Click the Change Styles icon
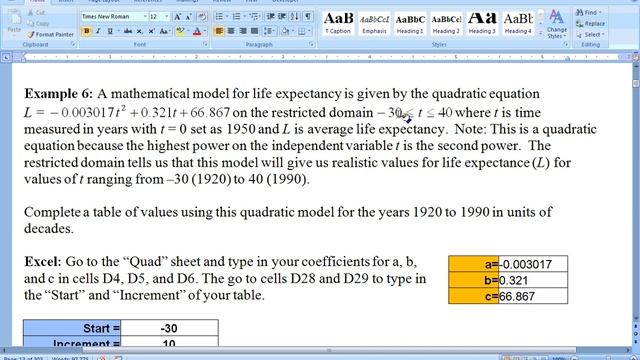This screenshot has height=360, width=640. tap(557, 24)
